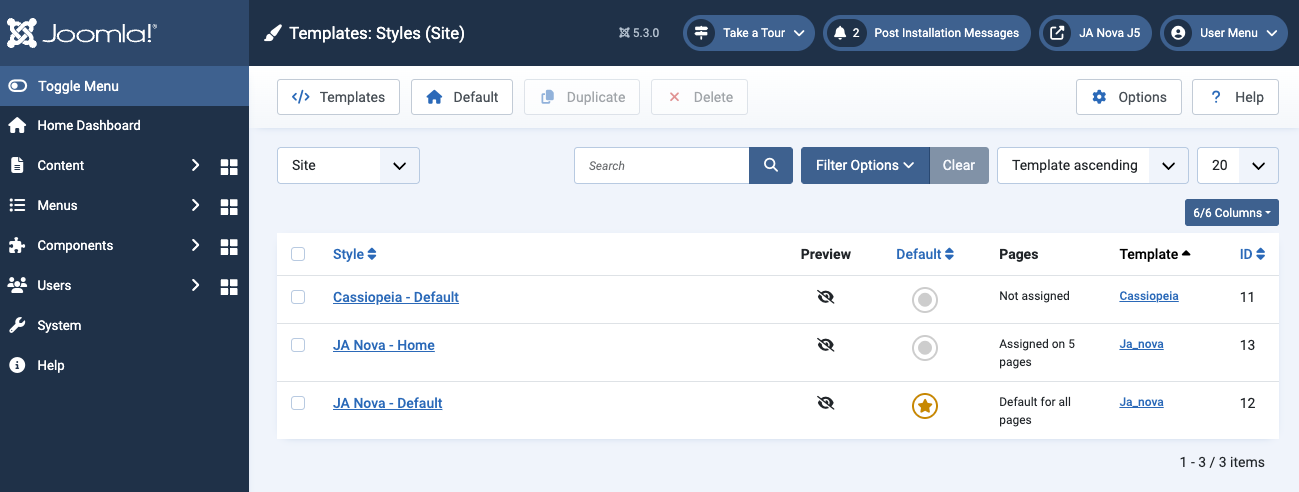The height and width of the screenshot is (492, 1299).
Task: Click the magnifier search button
Action: coord(771,166)
